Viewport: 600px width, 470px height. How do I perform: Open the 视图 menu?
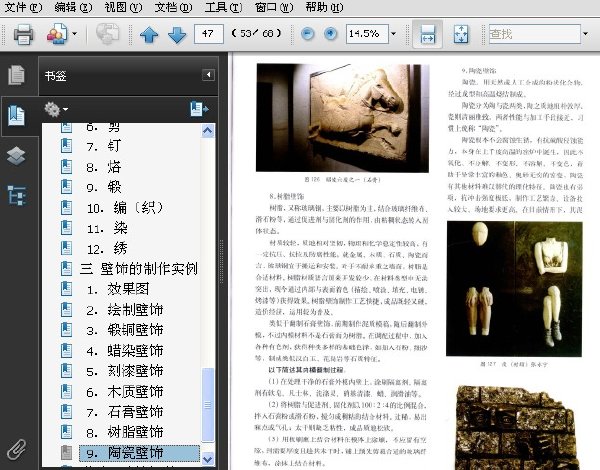pos(123,7)
